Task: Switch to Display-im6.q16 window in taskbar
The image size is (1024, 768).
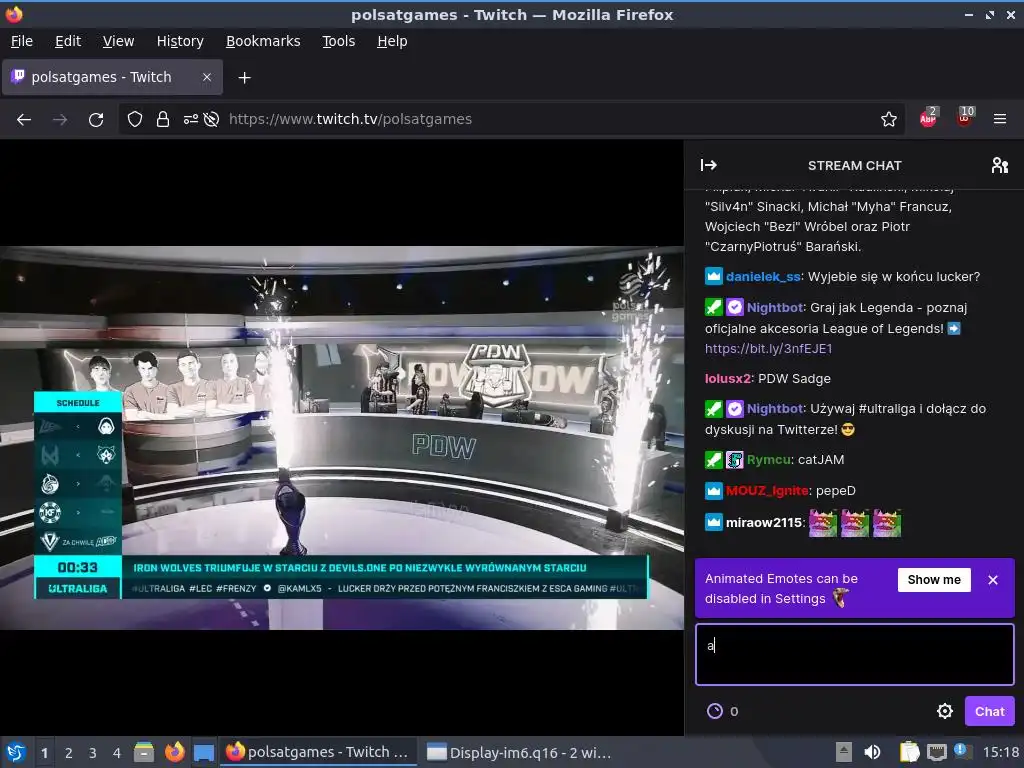Action: pyautogui.click(x=519, y=752)
